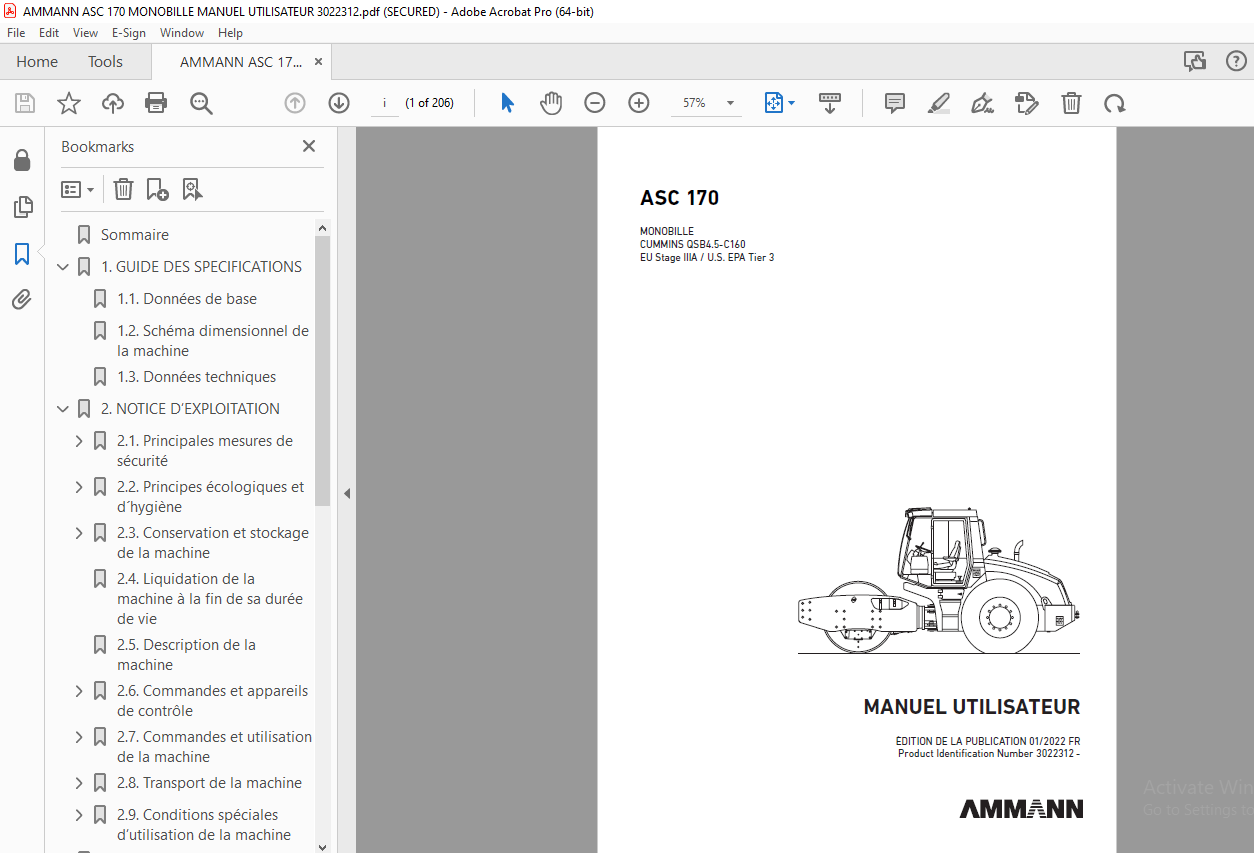Screen dimensions: 1254x853
Task: Open the Edit menu
Action: [x=49, y=33]
